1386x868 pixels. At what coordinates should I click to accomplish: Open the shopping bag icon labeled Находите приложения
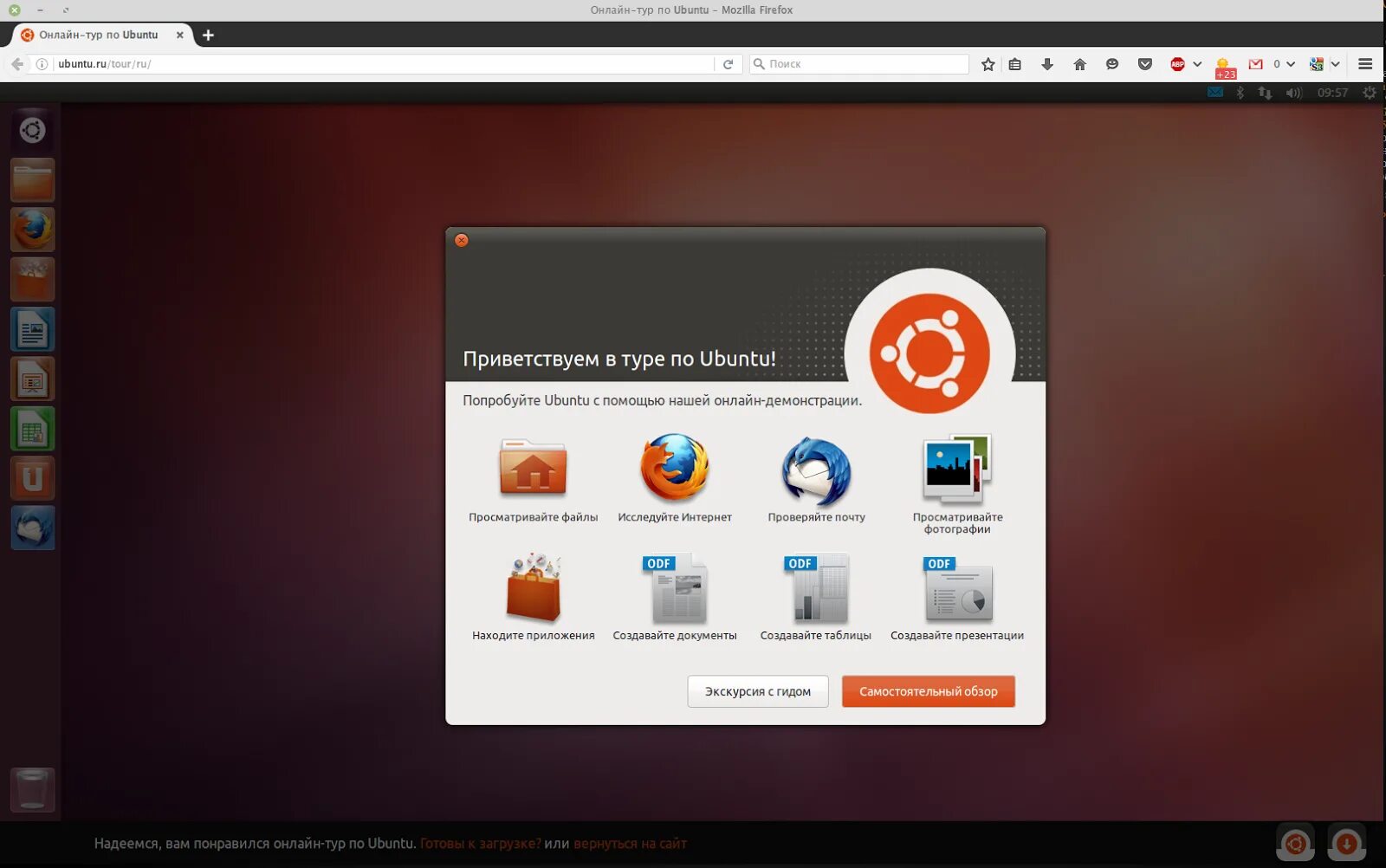tap(534, 587)
